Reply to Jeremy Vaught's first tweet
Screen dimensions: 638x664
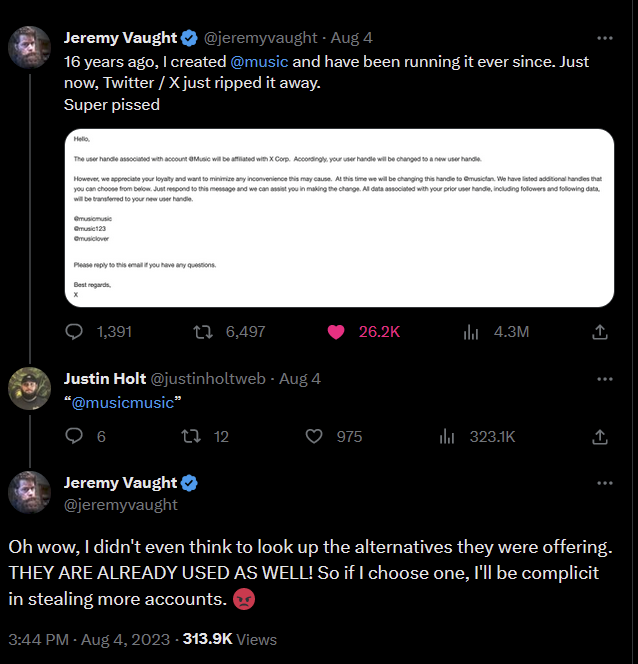[x=74, y=331]
